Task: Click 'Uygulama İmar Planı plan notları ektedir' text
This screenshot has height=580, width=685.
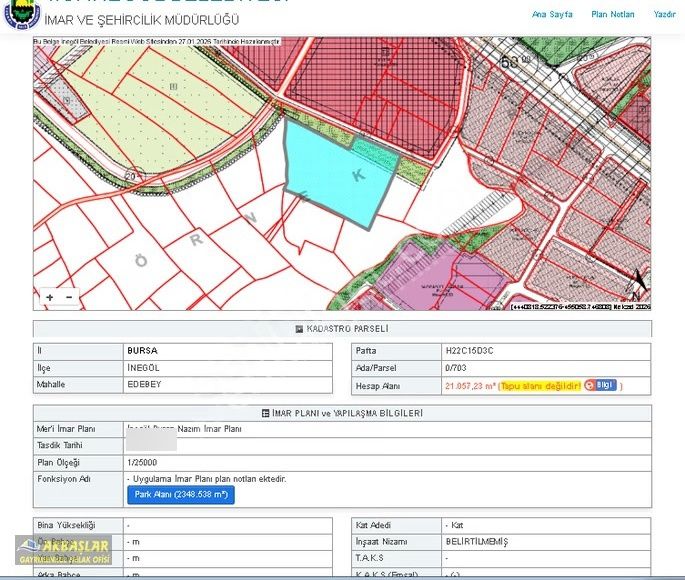Action: click(210, 479)
